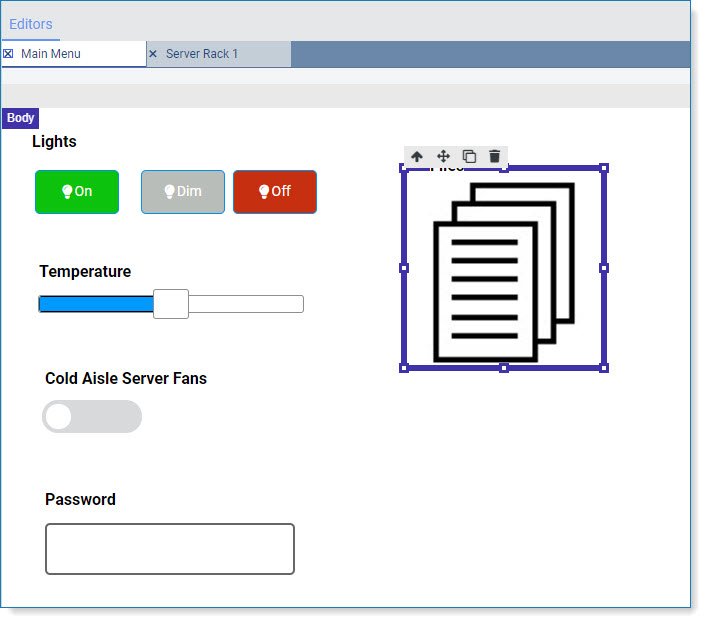
Task: Close the Server Rack 1 tab
Action: point(153,54)
